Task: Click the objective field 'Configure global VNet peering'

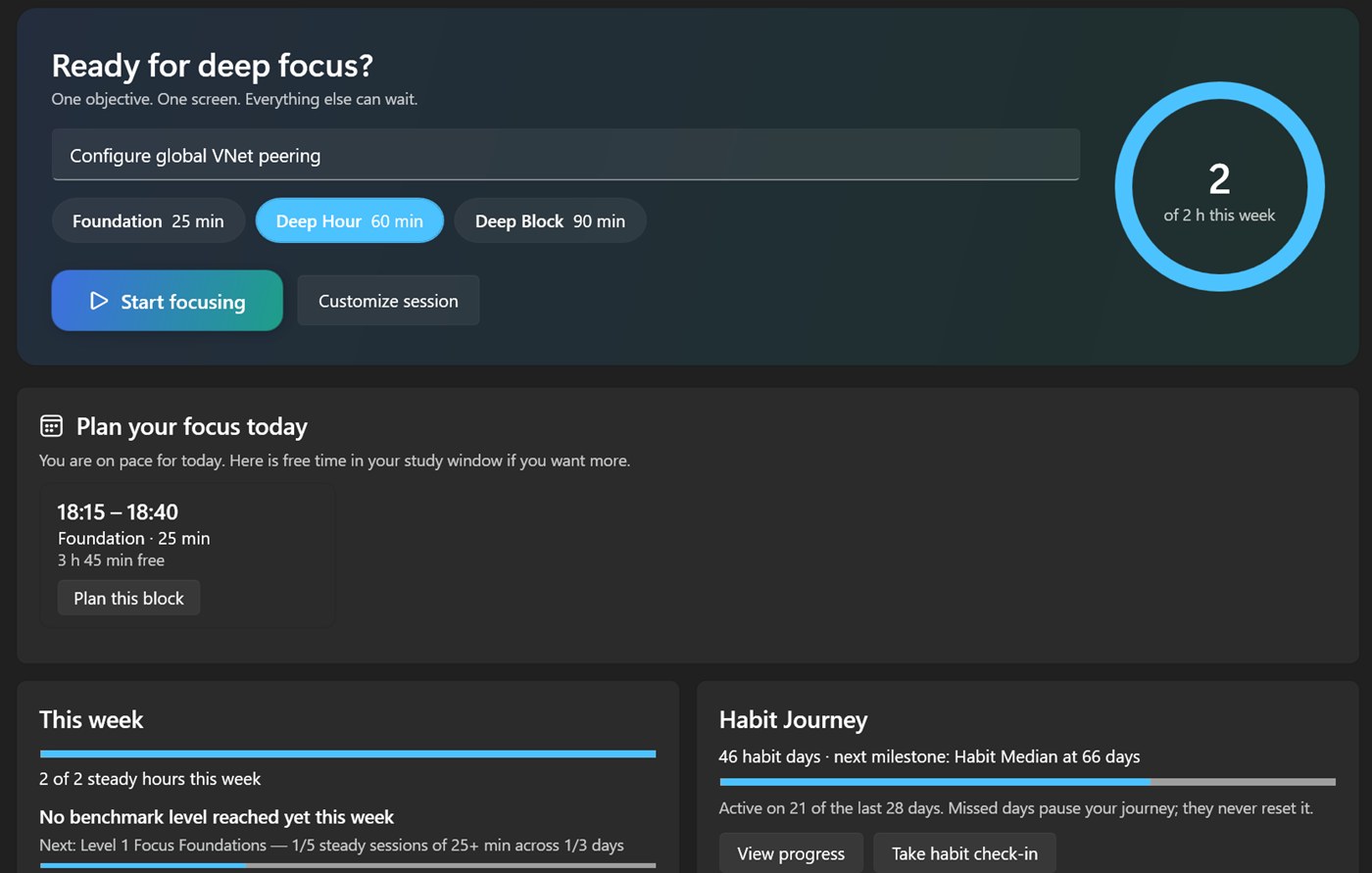Action: pyautogui.click(x=565, y=155)
